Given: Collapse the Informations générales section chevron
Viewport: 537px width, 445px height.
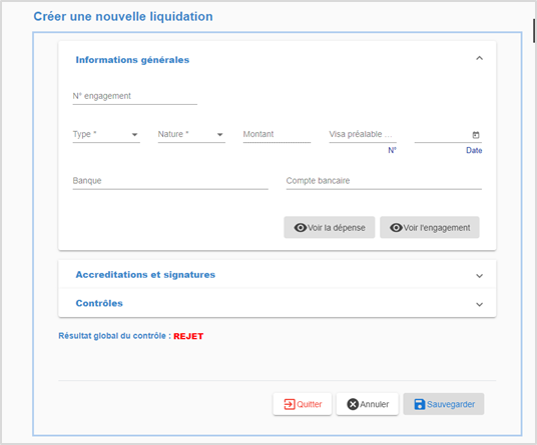Looking at the screenshot, I should coord(479,58).
